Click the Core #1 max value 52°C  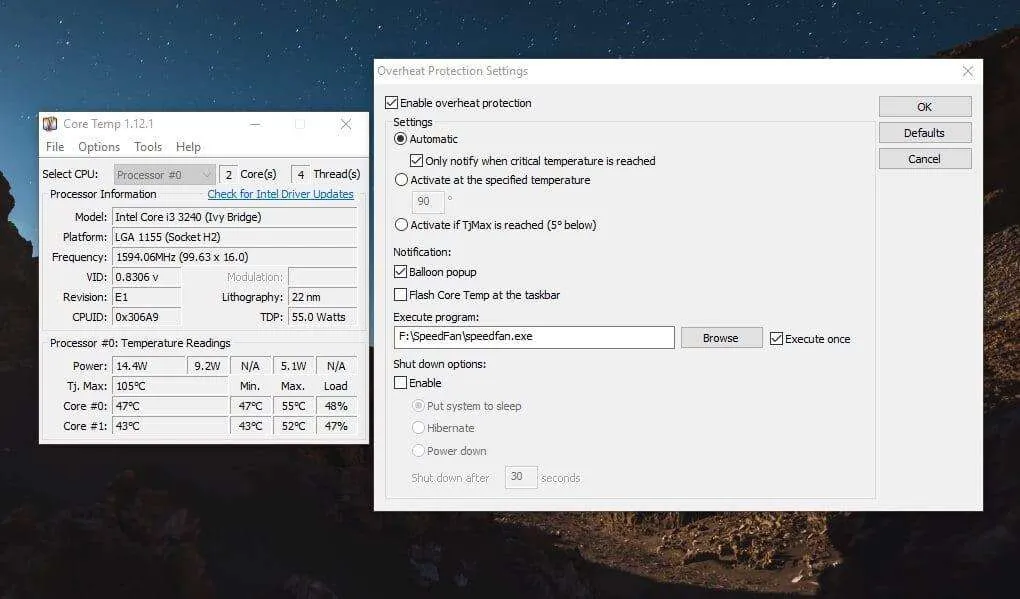293,427
